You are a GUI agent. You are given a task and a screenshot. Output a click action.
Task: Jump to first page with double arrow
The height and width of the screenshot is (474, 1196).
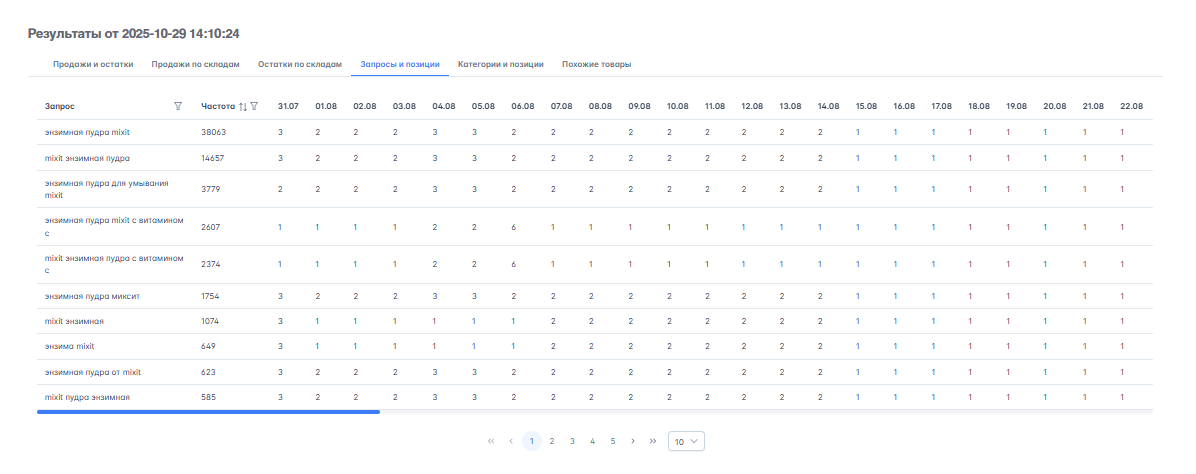[491, 441]
